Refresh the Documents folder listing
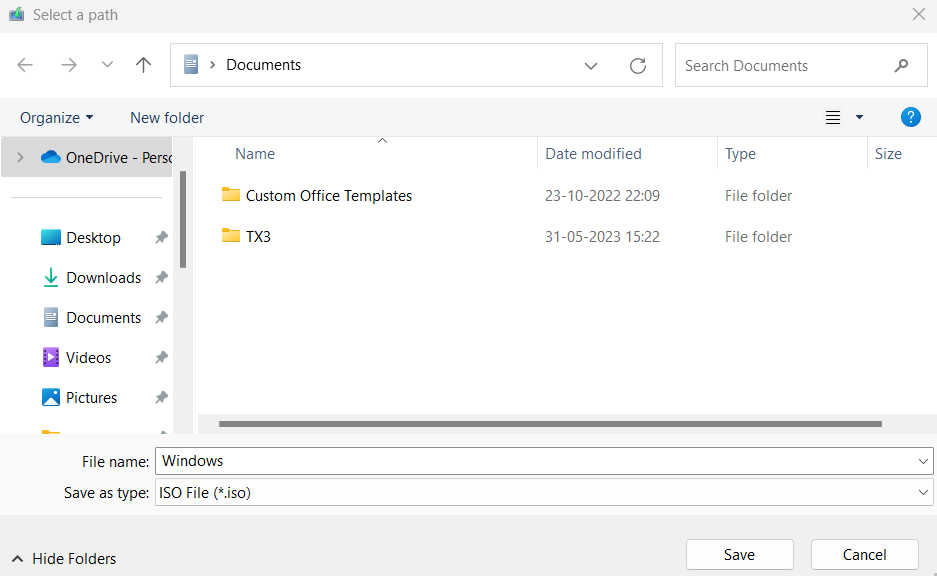The height and width of the screenshot is (576, 937). tap(637, 66)
